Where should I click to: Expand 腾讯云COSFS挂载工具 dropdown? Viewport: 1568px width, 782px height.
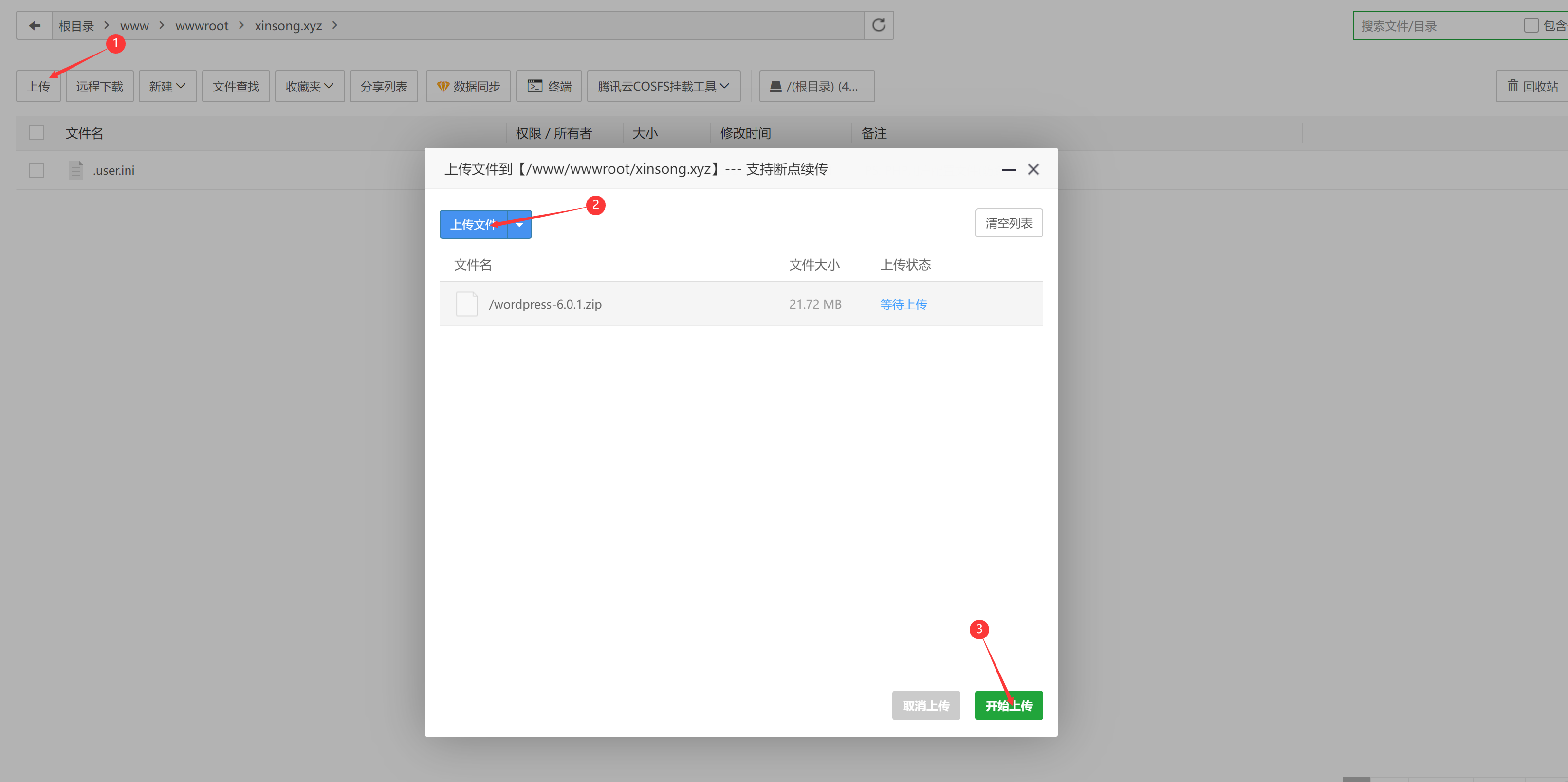663,87
